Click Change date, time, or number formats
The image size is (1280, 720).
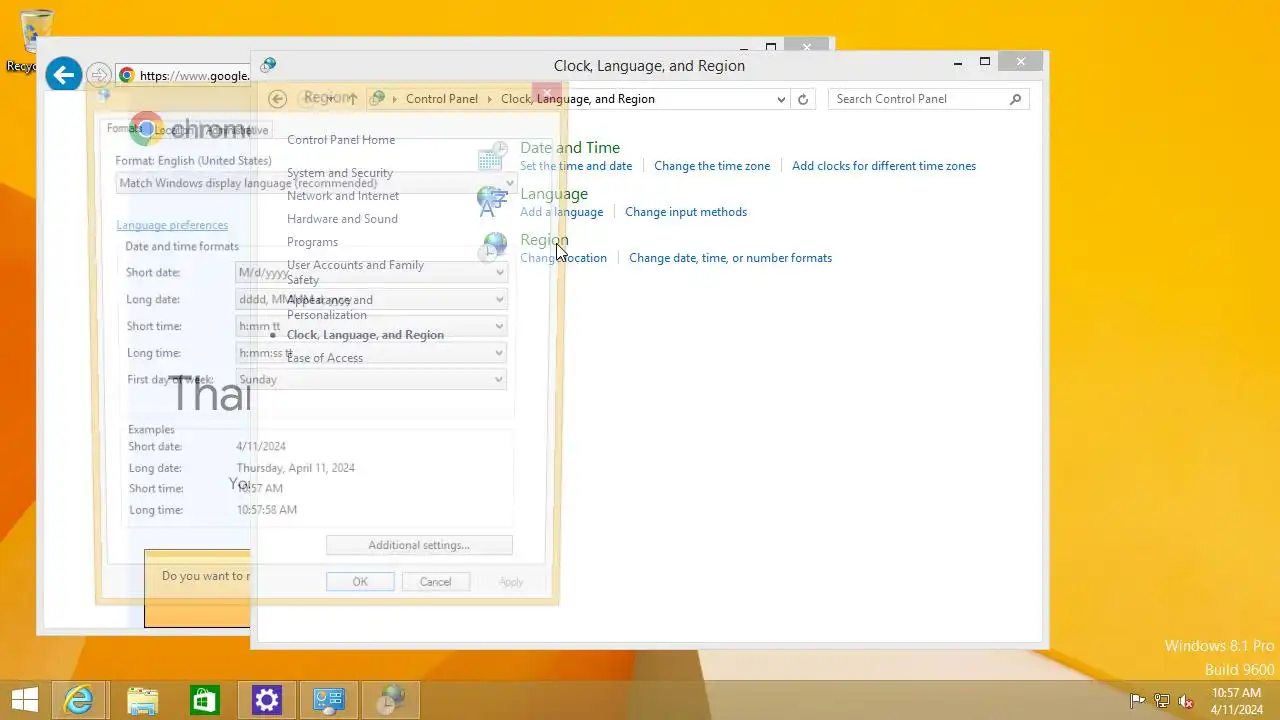tap(730, 258)
